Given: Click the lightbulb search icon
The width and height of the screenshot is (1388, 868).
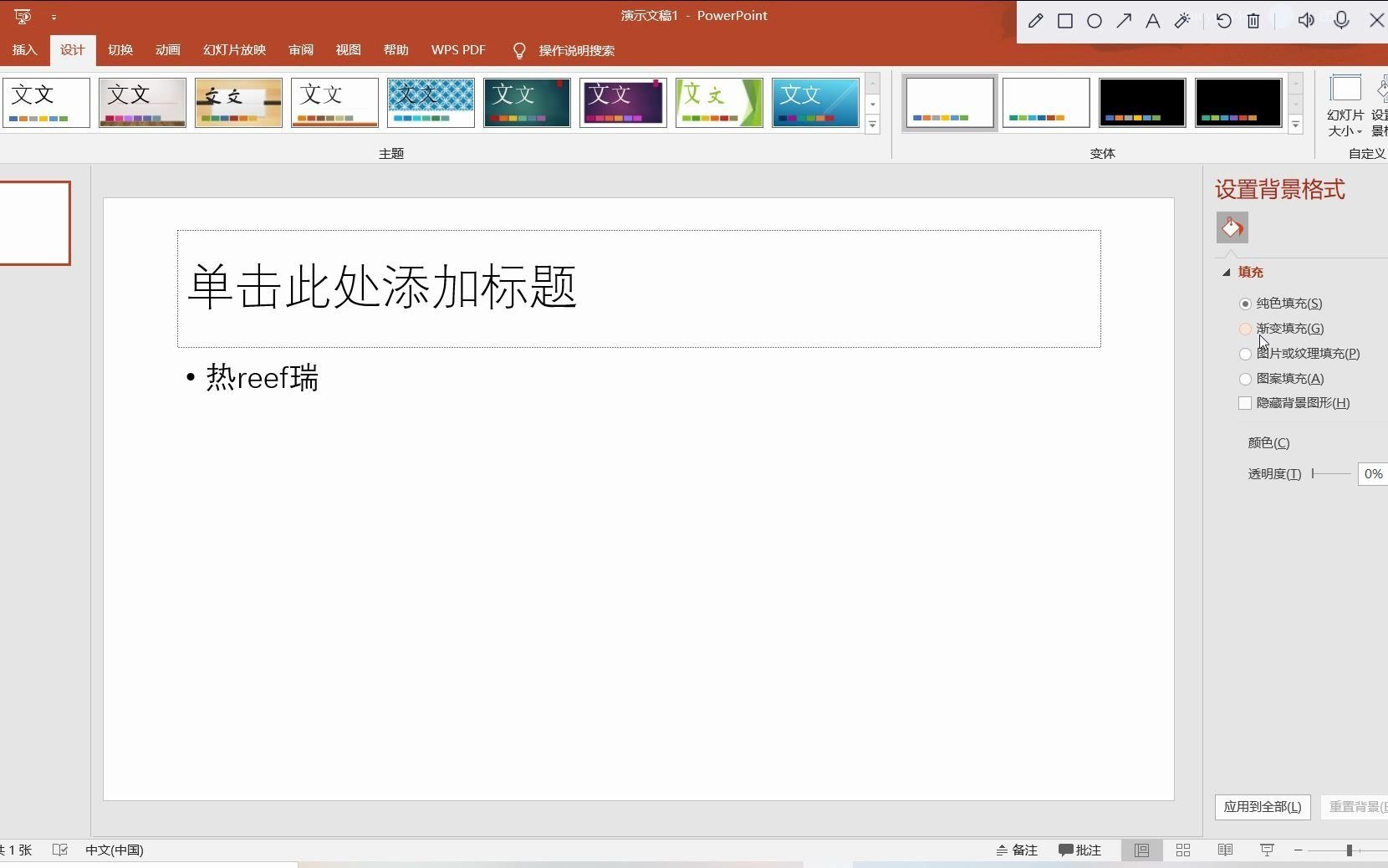Looking at the screenshot, I should coord(519,51).
